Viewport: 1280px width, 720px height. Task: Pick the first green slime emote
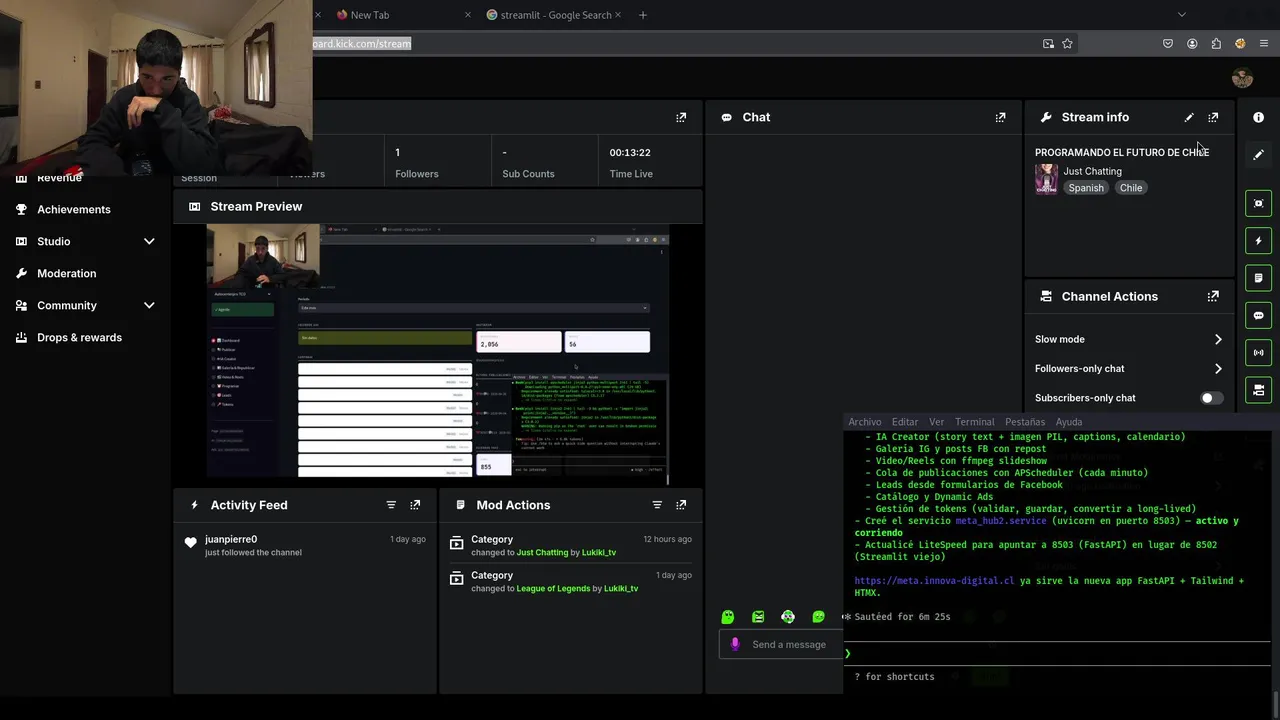pyautogui.click(x=728, y=617)
